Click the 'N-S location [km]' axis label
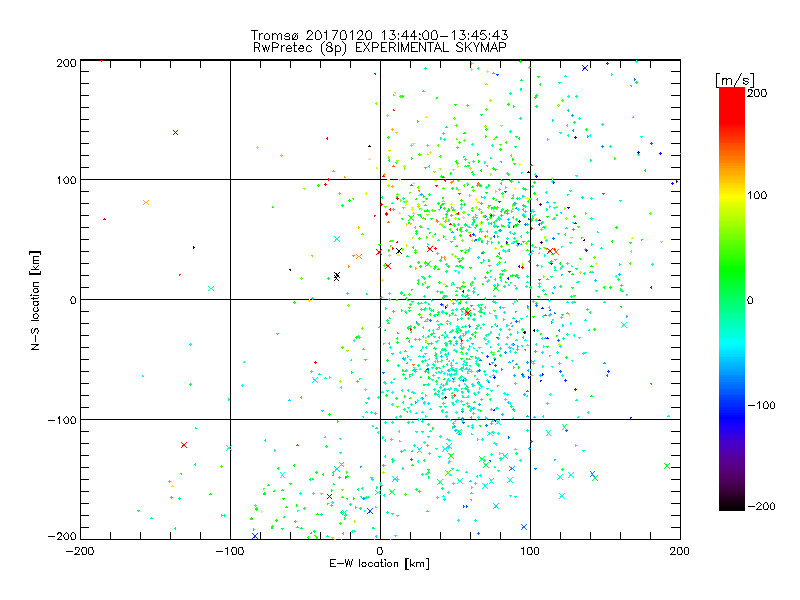800x600 pixels. 35,301
